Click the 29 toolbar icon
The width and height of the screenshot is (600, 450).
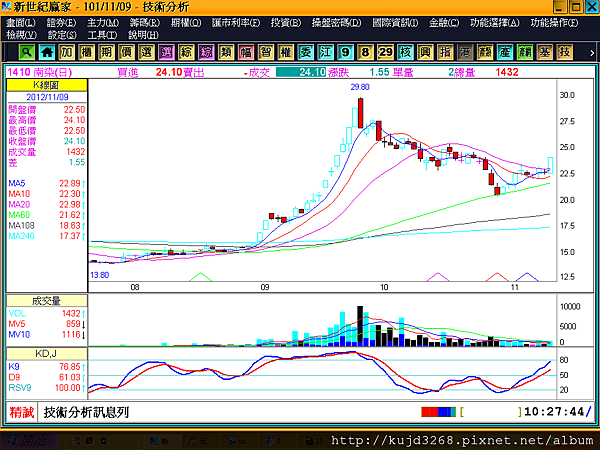pos(385,52)
